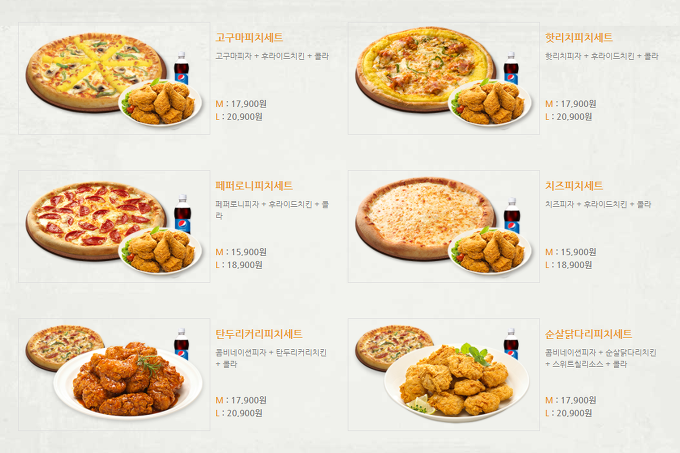Select the 페퍼로니피치세트 title link
Screen dimensions: 680x453
[254, 186]
